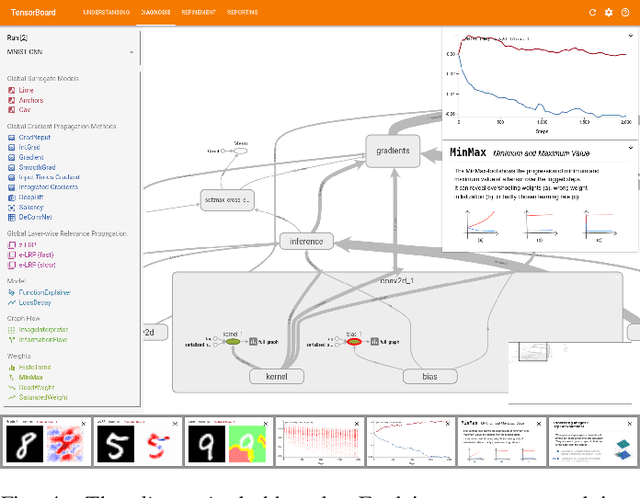The width and height of the screenshot is (640, 498).
Task: Collapse the MinMax description panel
Action: [x=631, y=148]
